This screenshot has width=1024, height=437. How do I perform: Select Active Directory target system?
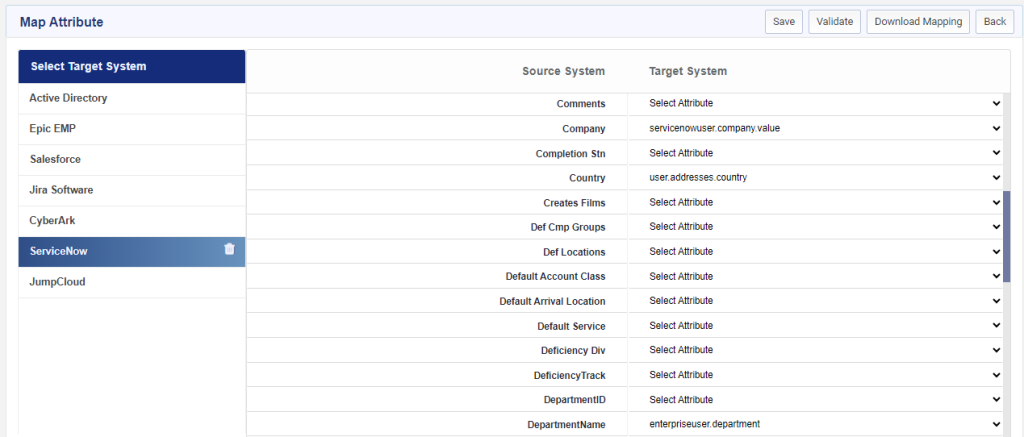132,99
